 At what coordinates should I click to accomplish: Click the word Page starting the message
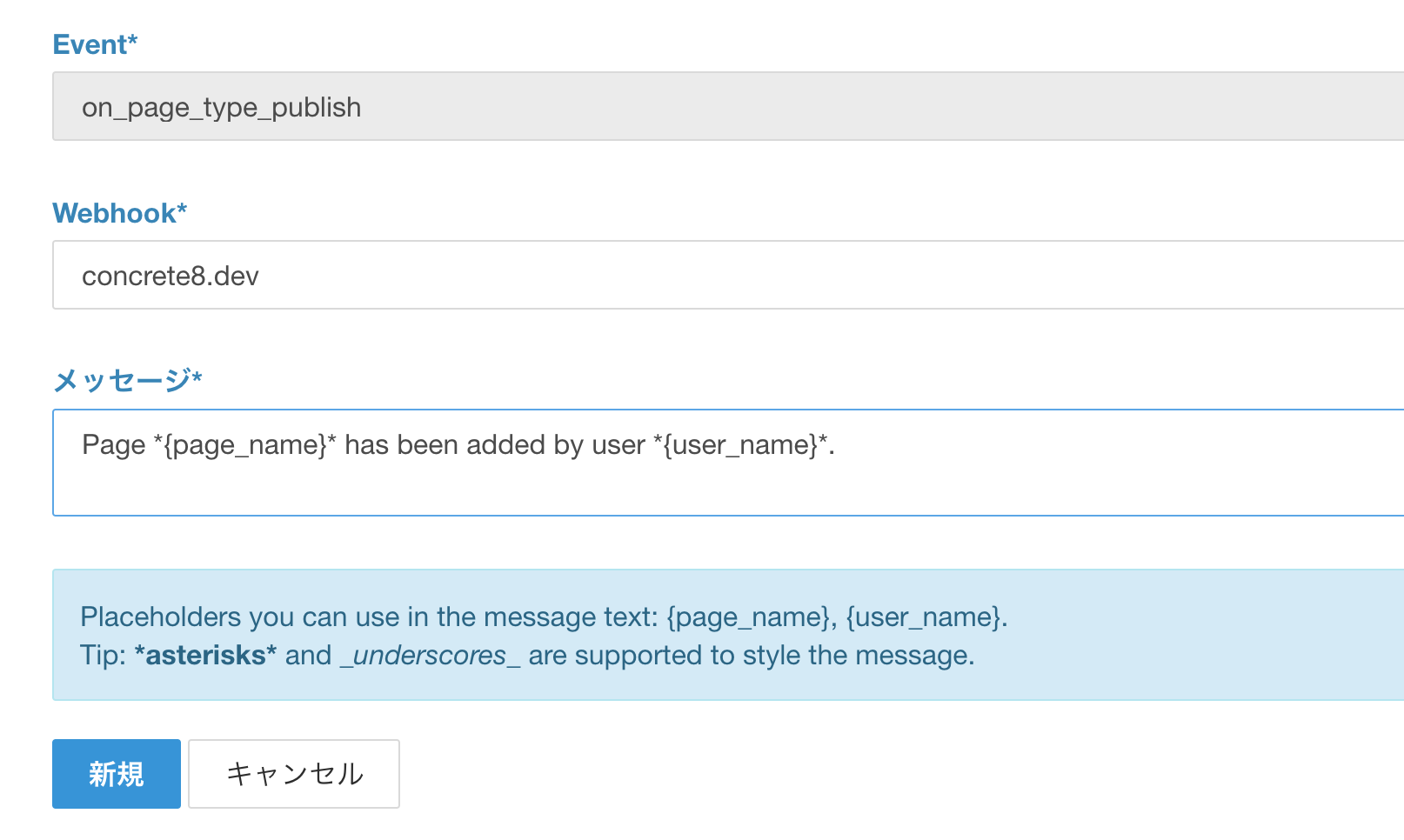coord(113,445)
